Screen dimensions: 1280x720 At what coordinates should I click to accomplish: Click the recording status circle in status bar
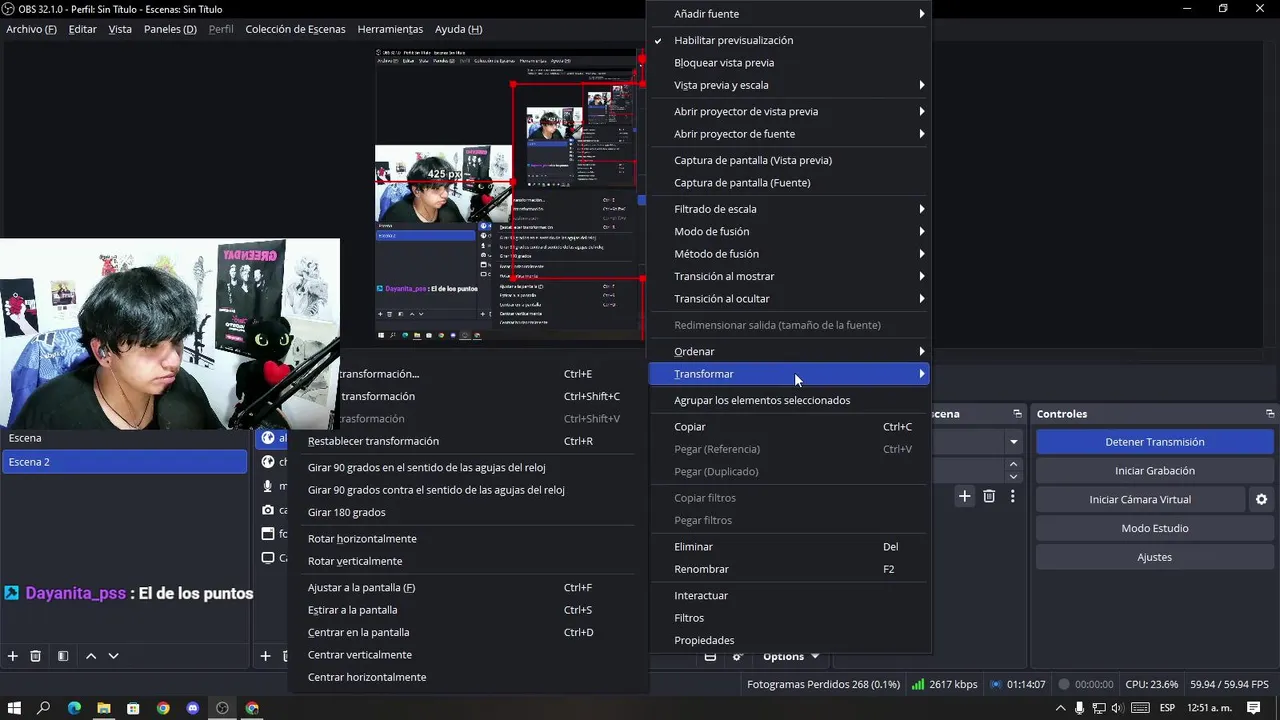click(x=1065, y=685)
